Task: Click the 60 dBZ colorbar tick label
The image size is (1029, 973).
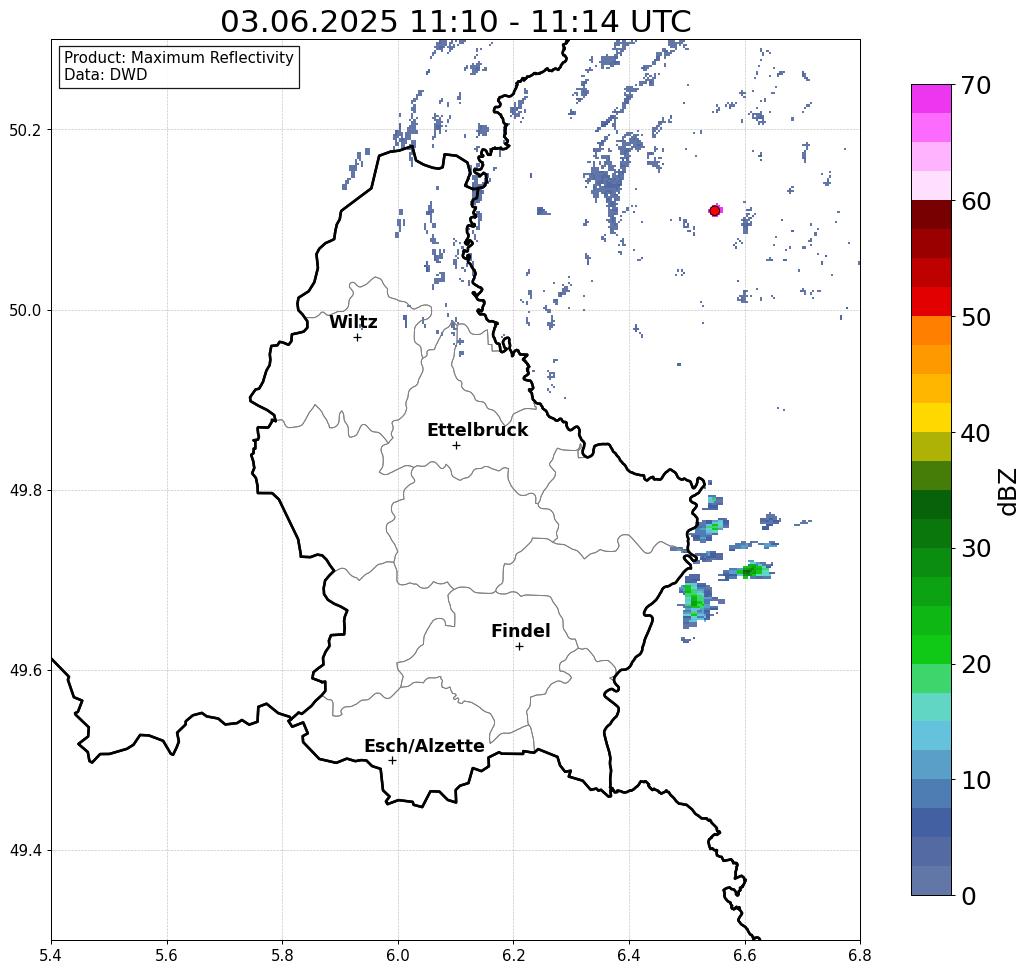Action: pos(975,201)
